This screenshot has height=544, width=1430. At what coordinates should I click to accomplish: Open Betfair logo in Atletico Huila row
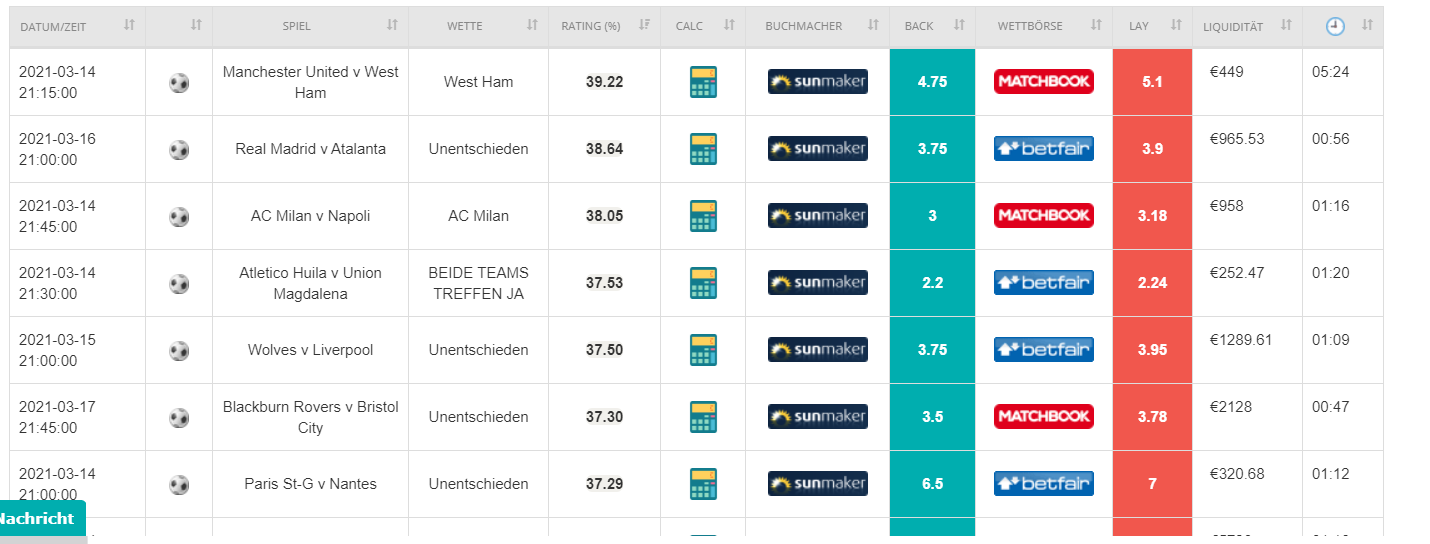[1044, 283]
